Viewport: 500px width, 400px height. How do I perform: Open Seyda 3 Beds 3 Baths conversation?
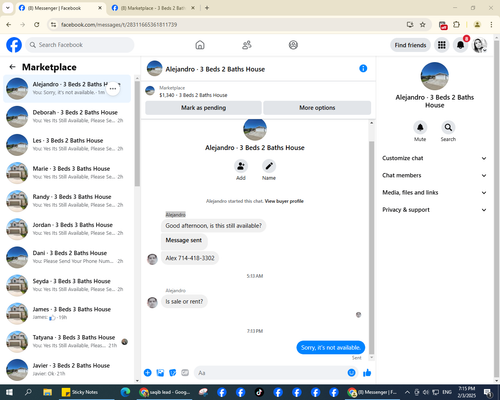click(67, 285)
